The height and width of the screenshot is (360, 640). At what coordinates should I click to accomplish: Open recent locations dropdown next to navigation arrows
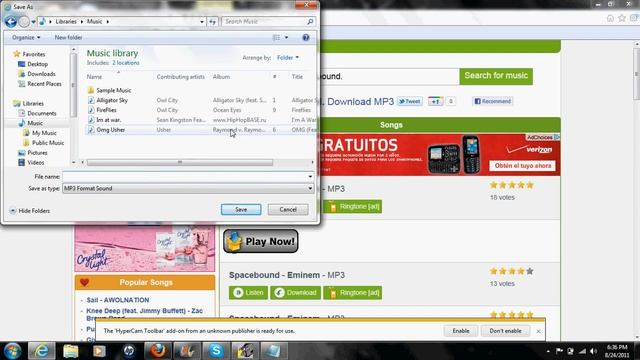point(33,22)
